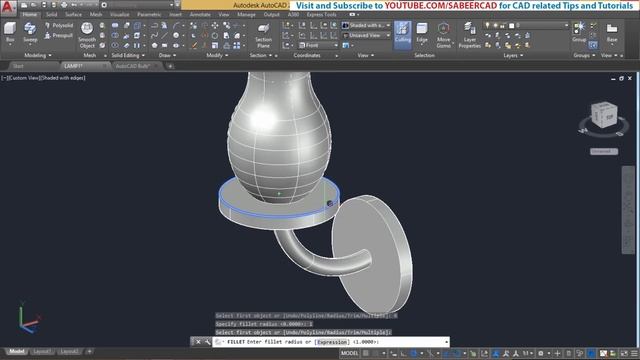Switch to the Visualize ribbon tab
640x360 pixels.
[120, 15]
